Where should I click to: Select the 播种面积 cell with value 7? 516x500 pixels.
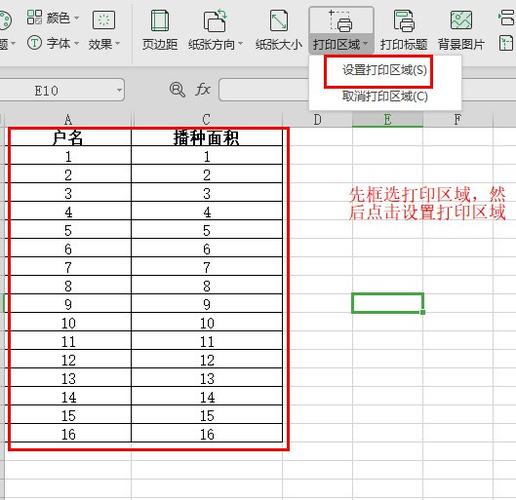(x=207, y=266)
